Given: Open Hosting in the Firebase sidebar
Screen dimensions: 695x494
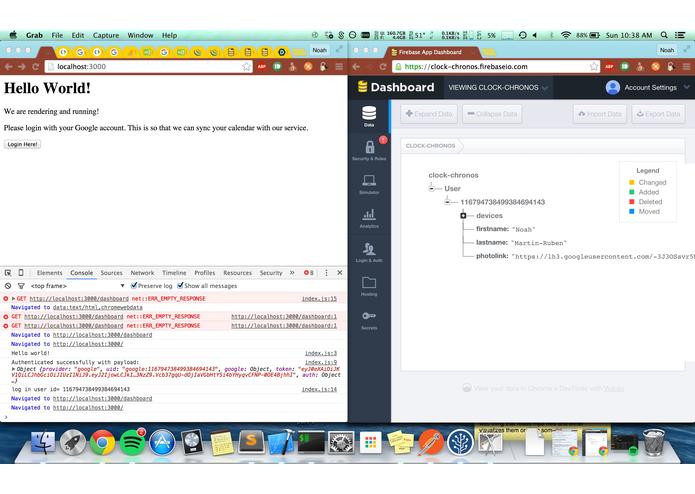Looking at the screenshot, I should click(369, 286).
